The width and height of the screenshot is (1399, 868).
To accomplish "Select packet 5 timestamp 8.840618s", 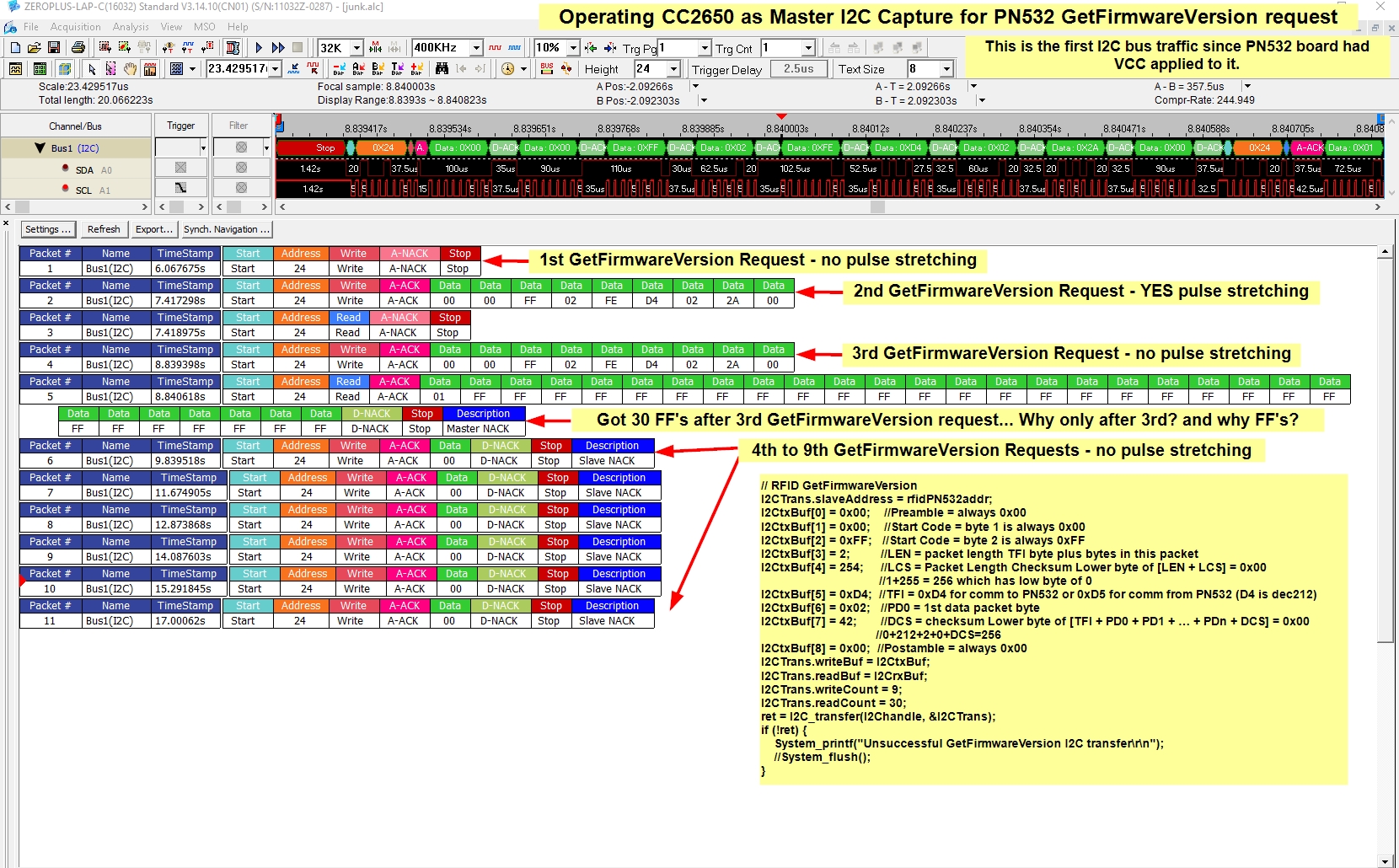I will coord(186,397).
